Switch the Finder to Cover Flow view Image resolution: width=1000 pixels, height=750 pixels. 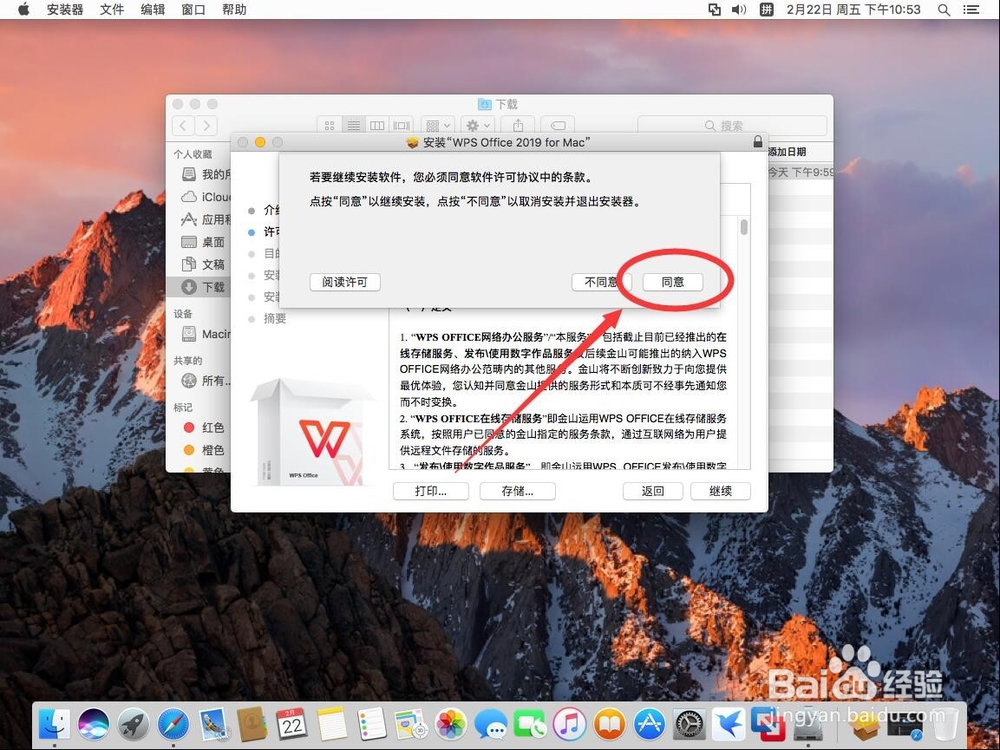[401, 126]
